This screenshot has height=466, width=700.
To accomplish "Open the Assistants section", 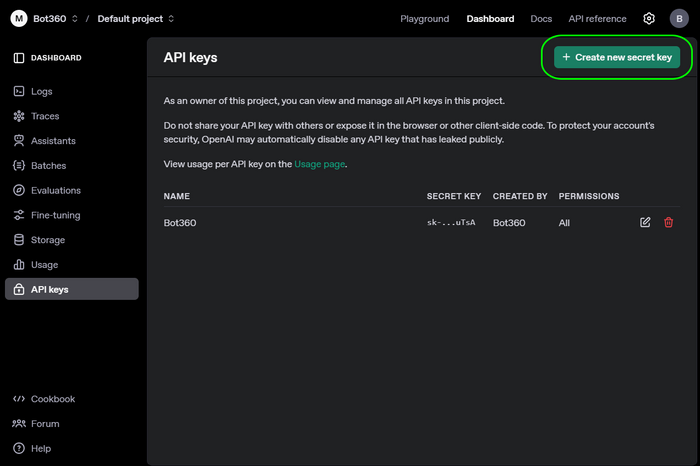I will (x=52, y=141).
